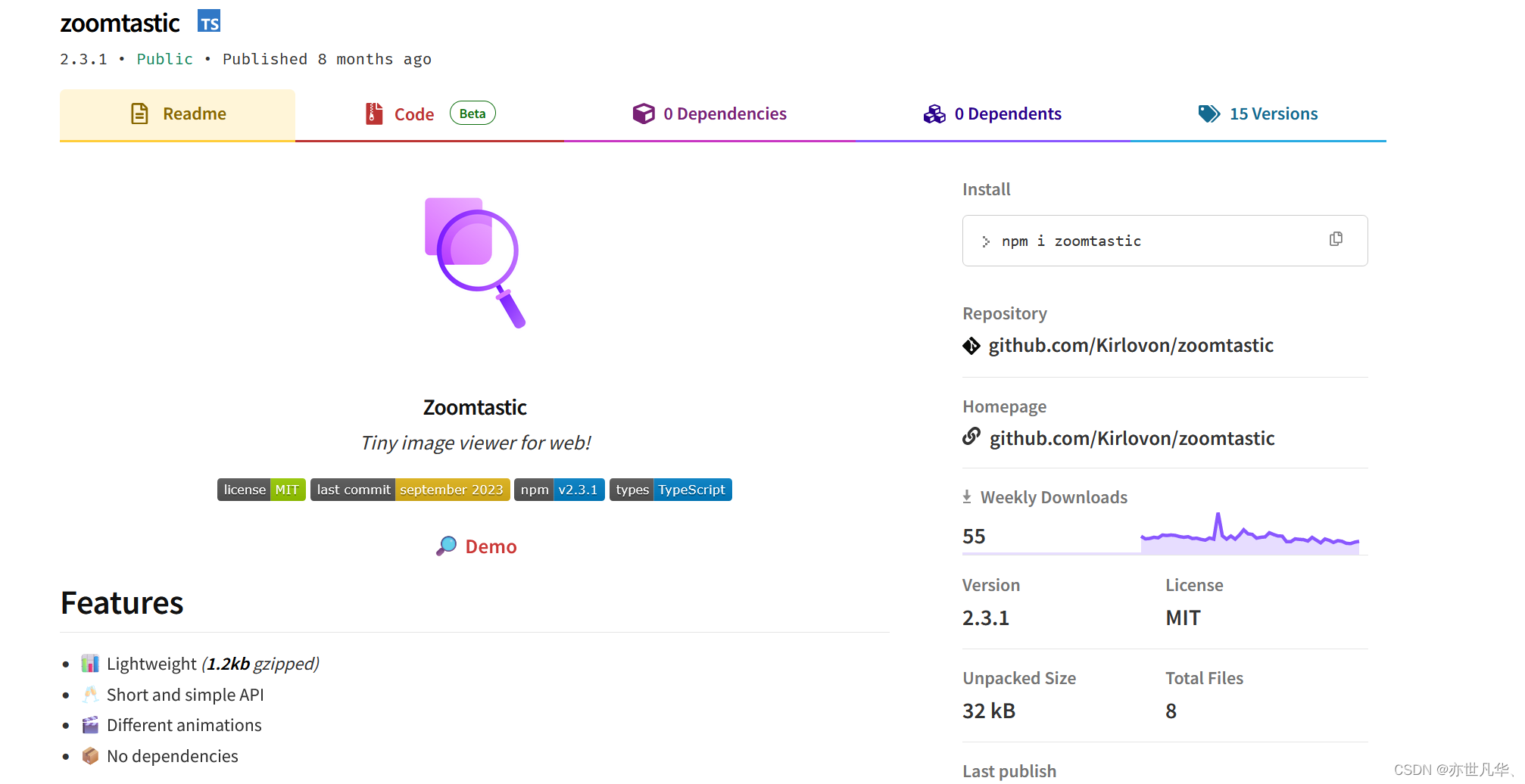Click the git repository diamond icon

971,346
